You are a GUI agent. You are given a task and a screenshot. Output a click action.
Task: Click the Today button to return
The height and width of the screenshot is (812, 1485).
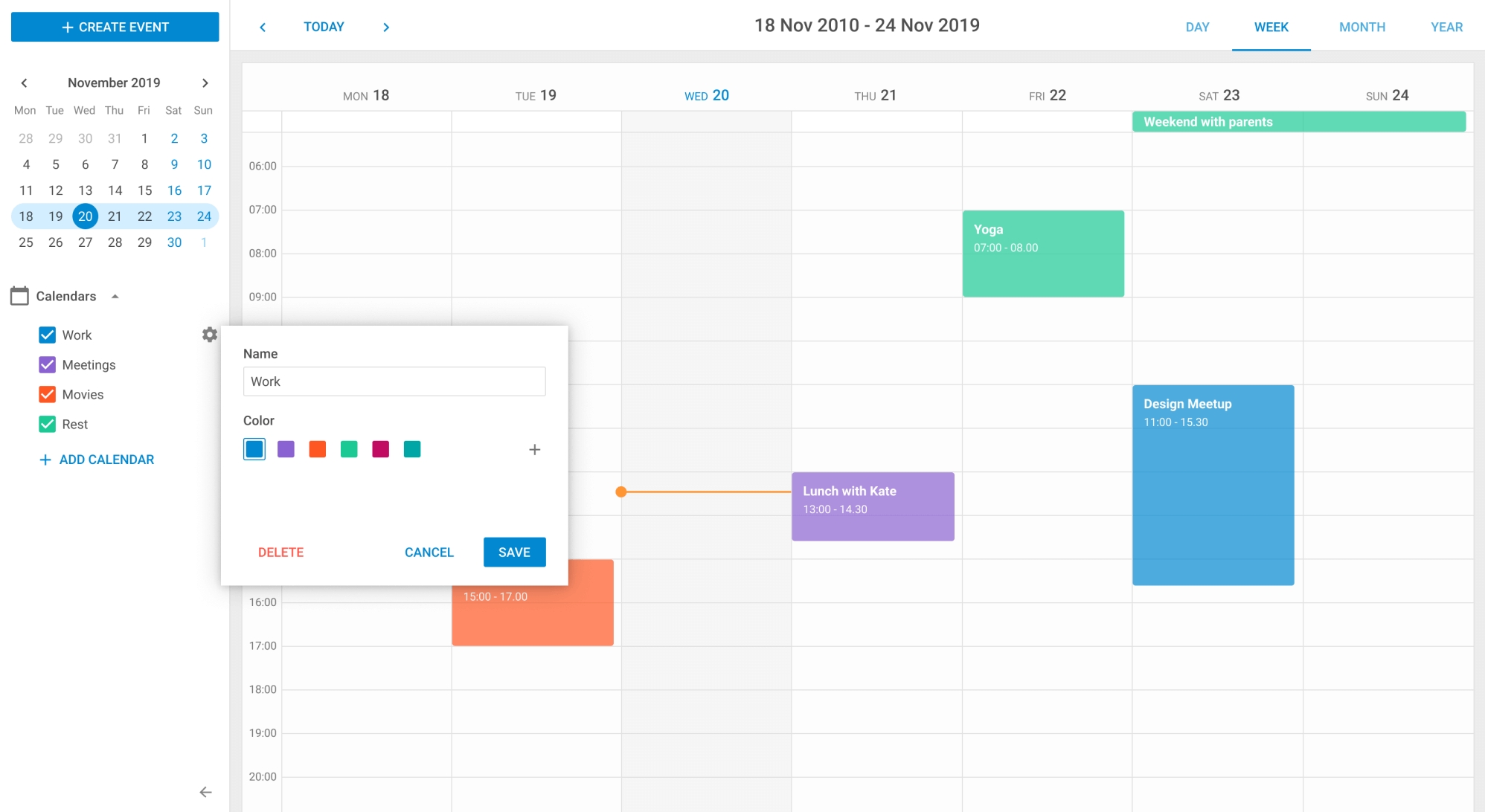pos(324,26)
